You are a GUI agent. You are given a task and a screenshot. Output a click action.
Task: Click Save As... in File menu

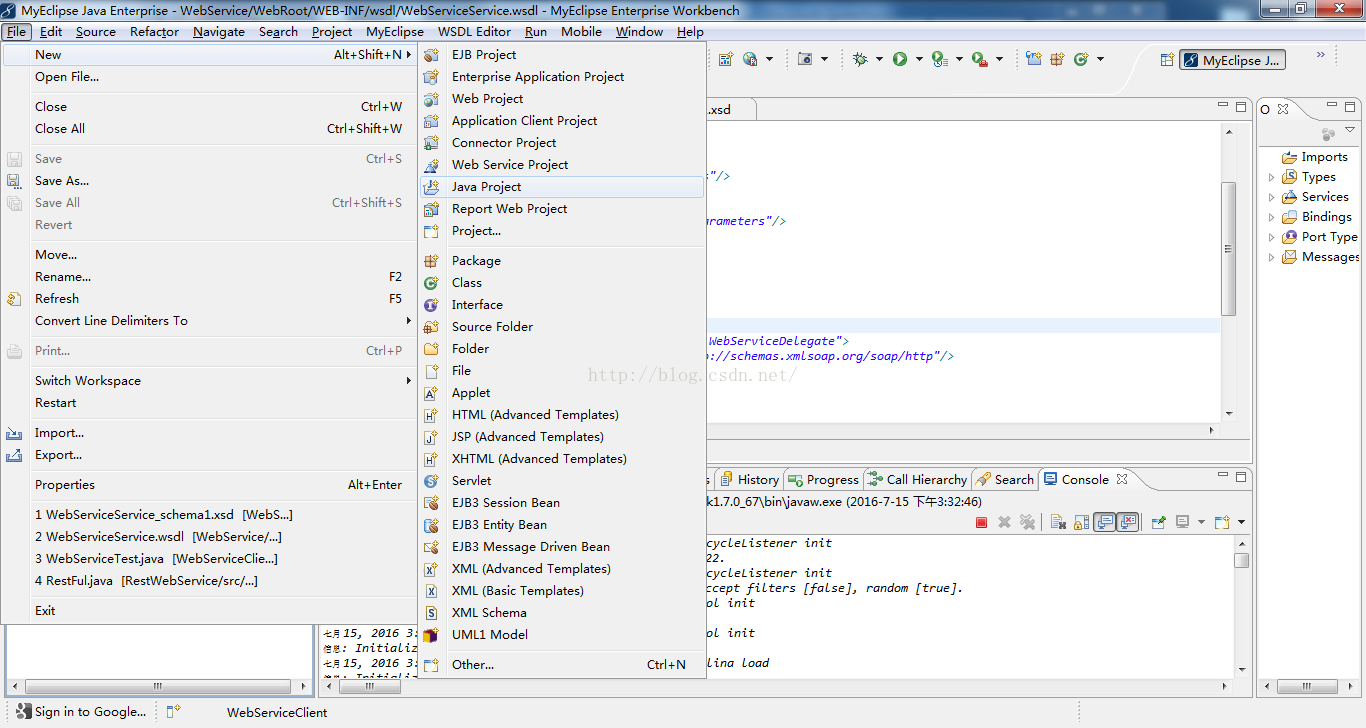click(209, 181)
